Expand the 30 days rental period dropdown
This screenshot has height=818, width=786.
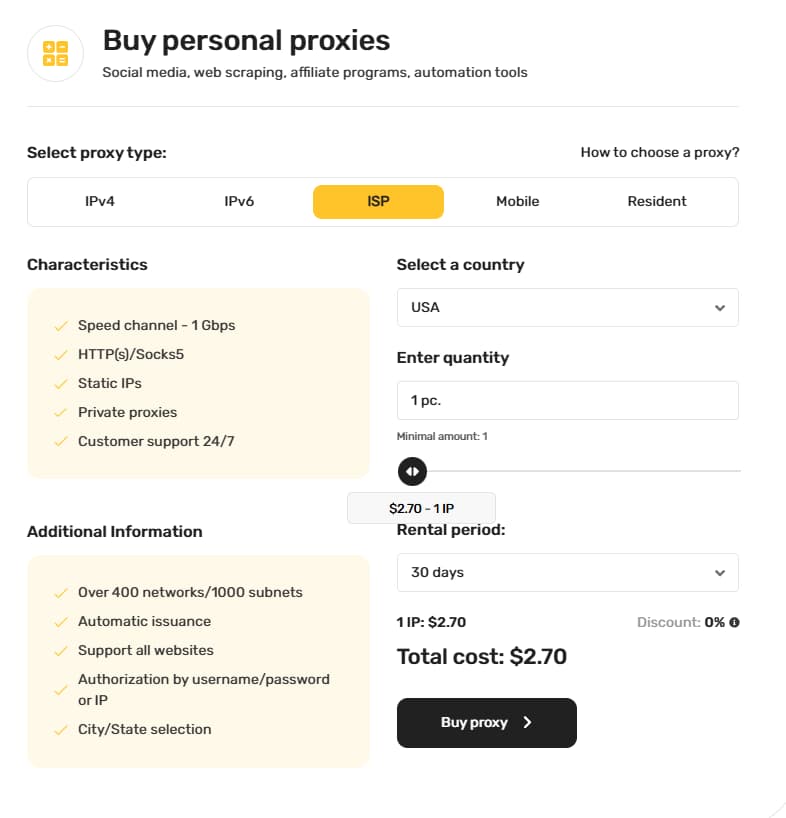coord(567,573)
